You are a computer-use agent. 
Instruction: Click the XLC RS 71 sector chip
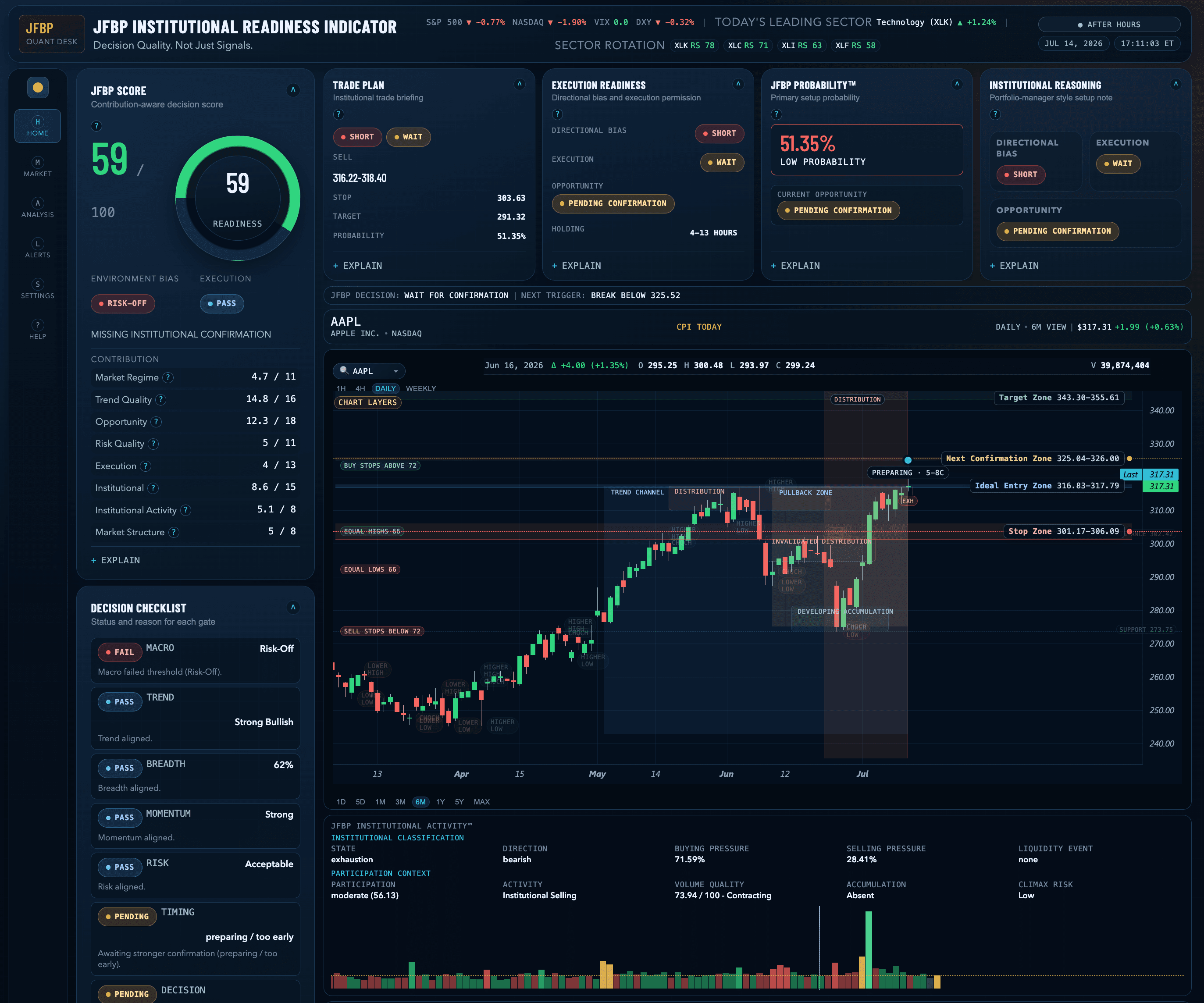click(x=748, y=45)
